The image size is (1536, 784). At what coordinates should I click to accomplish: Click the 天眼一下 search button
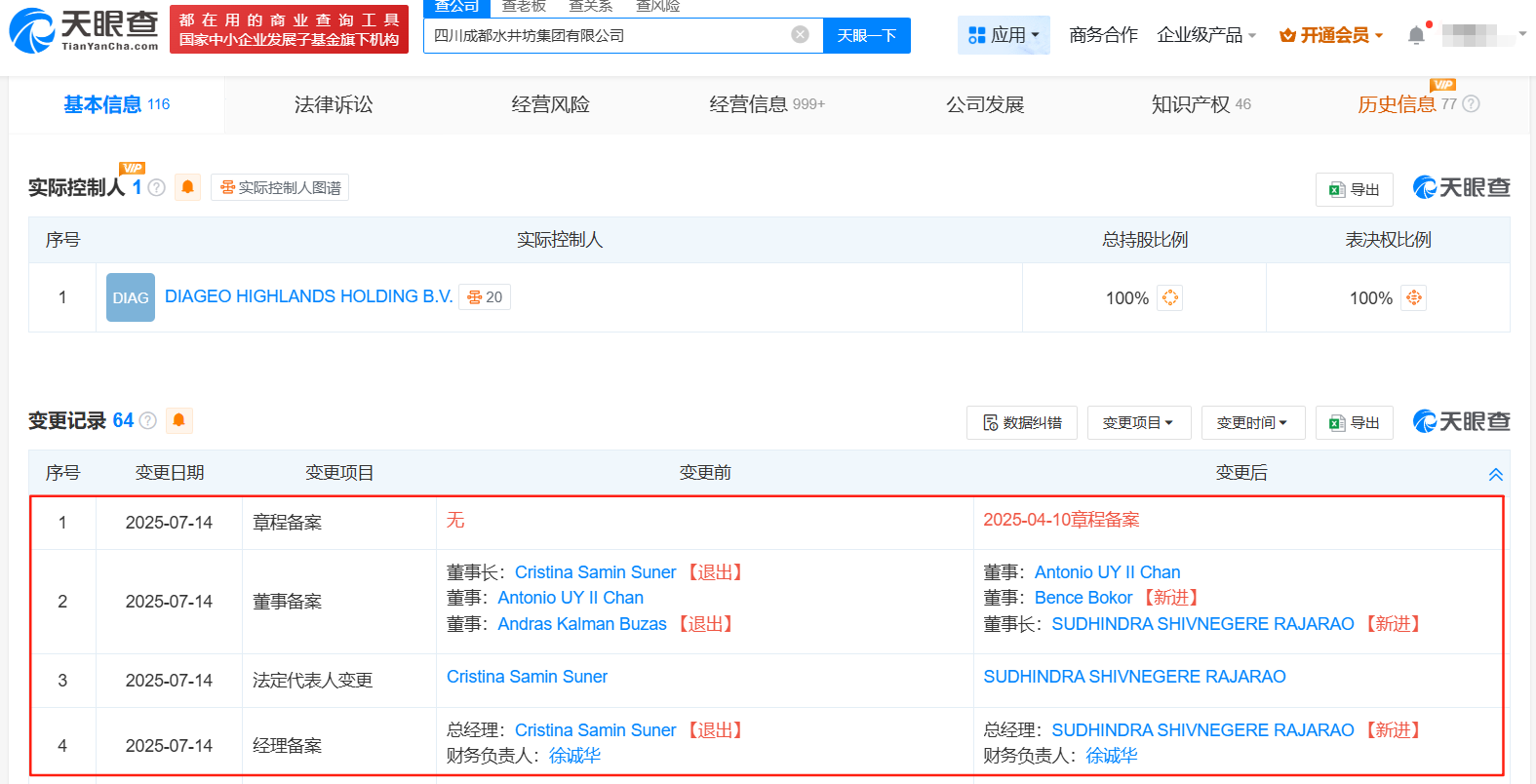point(867,35)
